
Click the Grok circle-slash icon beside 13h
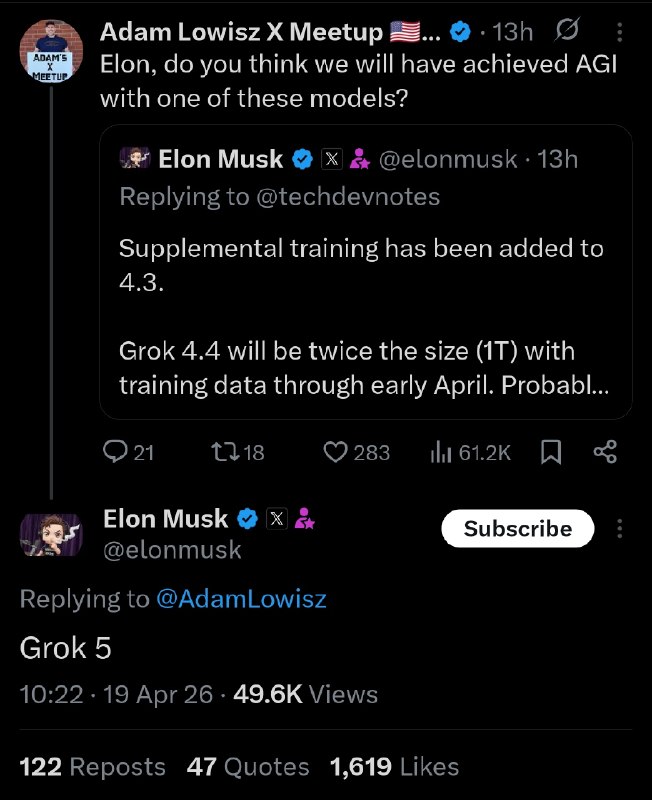[567, 33]
